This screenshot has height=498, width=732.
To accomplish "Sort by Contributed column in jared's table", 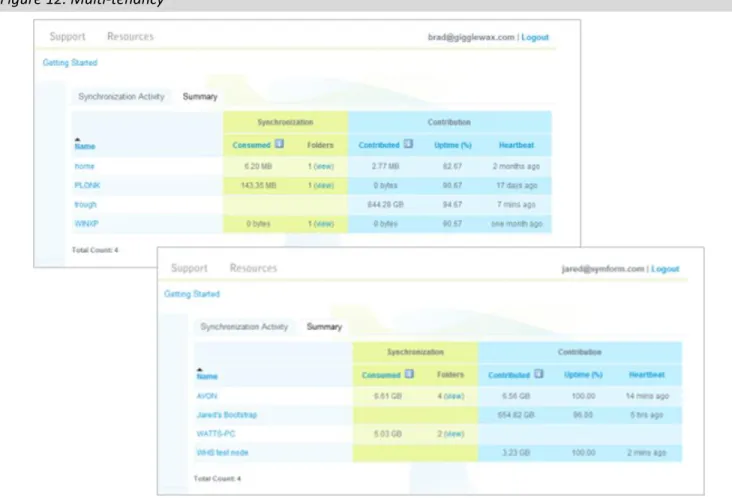I will pos(509,375).
